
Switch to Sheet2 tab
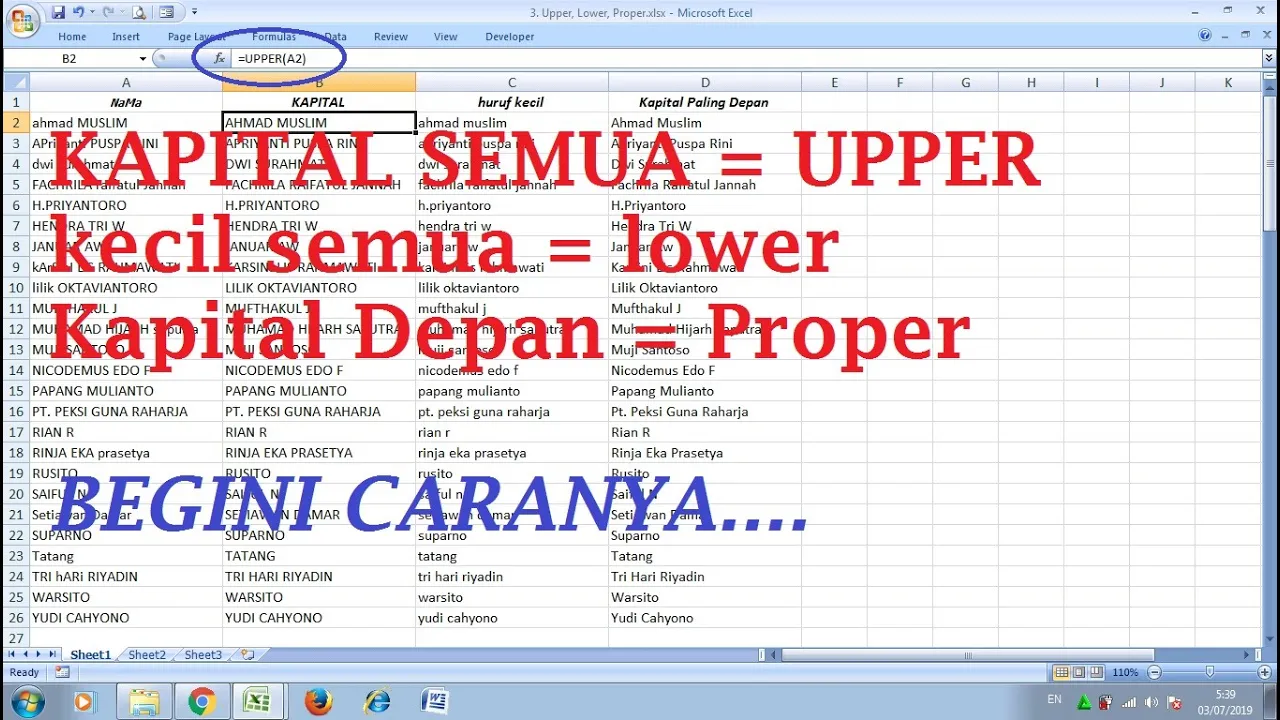pyautogui.click(x=147, y=655)
